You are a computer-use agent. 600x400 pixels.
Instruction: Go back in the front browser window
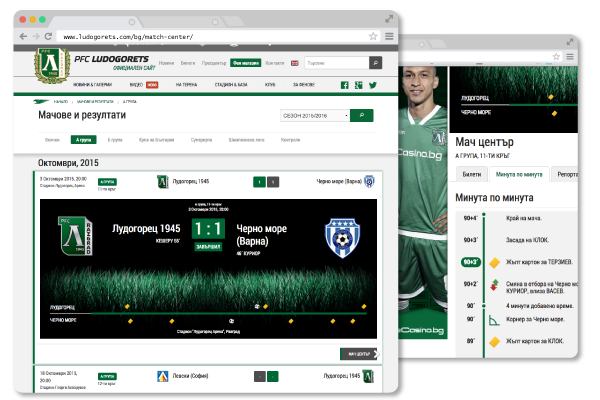tap(23, 36)
